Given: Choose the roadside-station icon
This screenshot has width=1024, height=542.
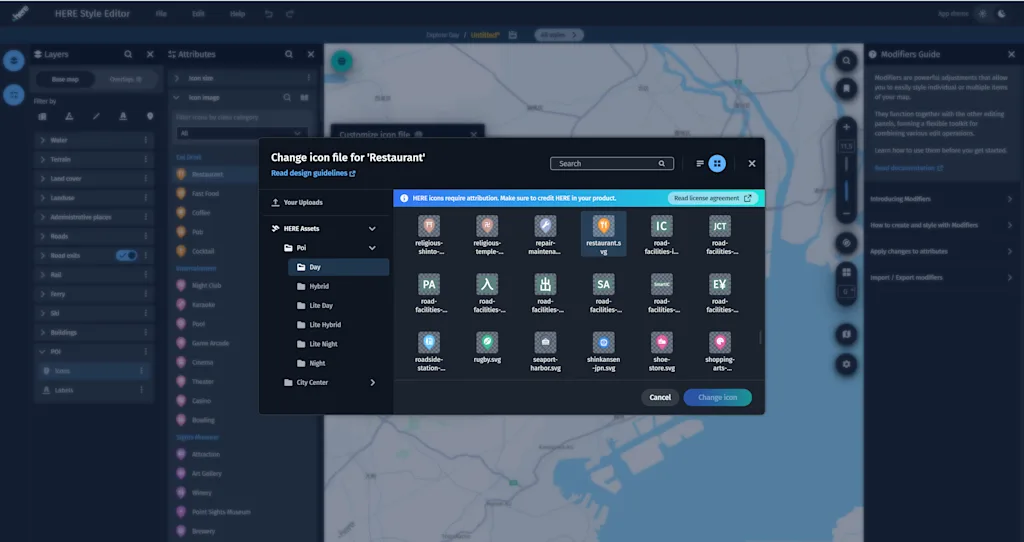Looking at the screenshot, I should tap(429, 342).
